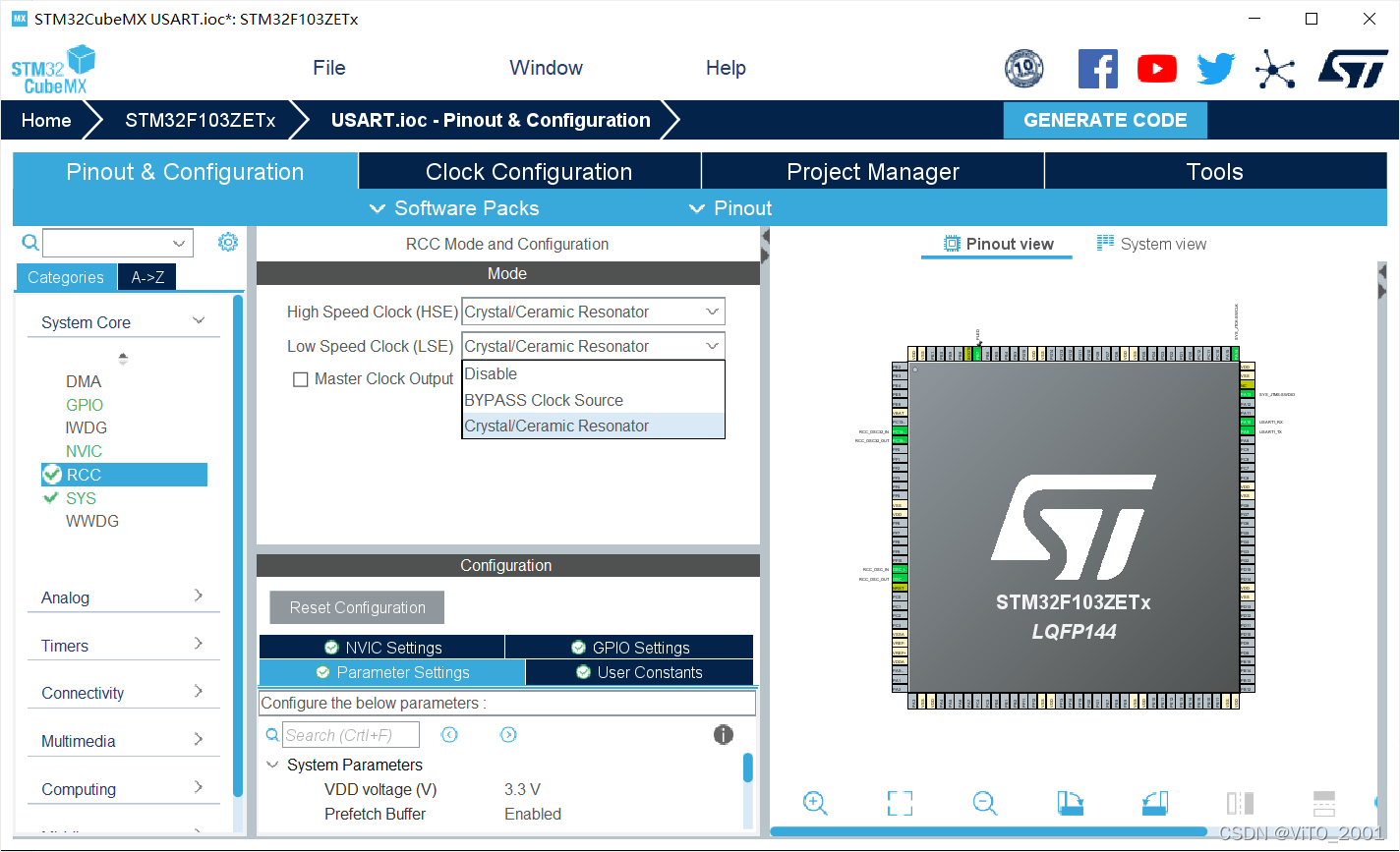
Task: Click the ST logo in the header
Action: point(1353,69)
